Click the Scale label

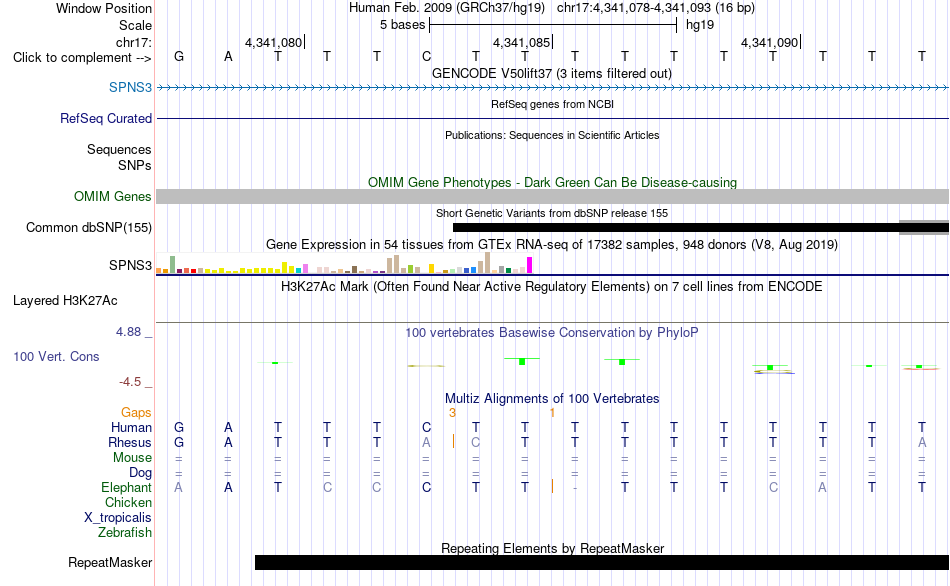(135, 25)
